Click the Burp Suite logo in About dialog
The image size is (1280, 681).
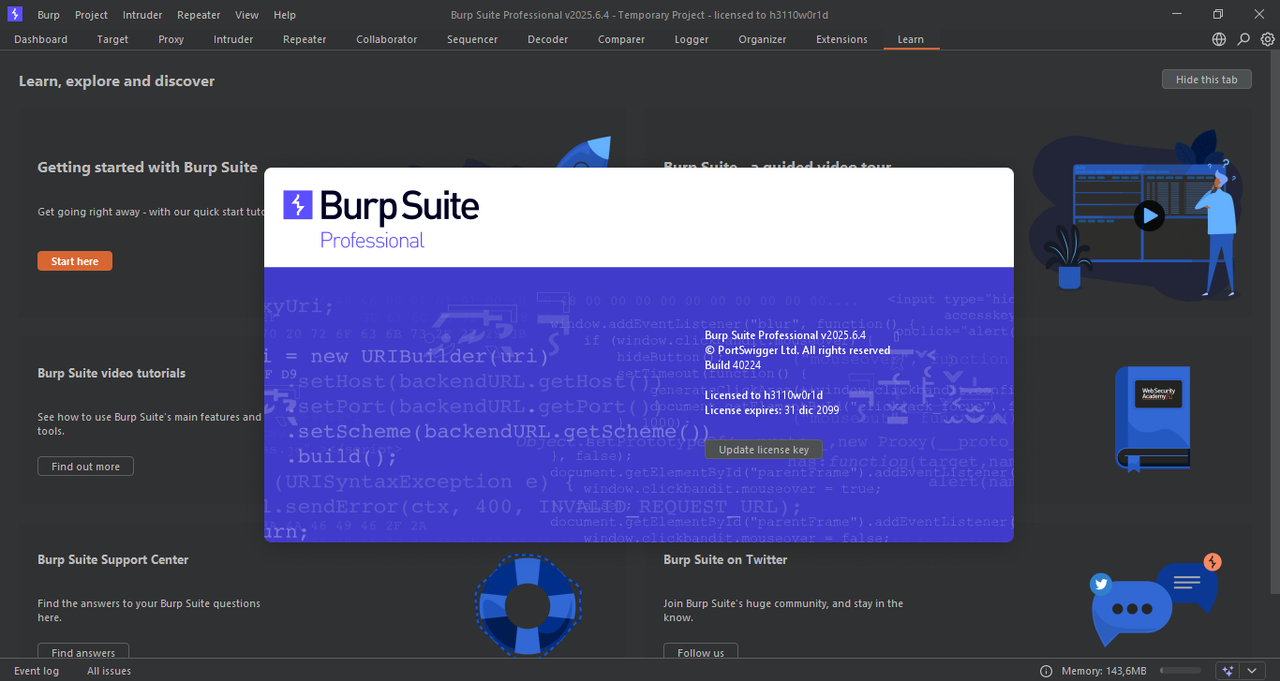pyautogui.click(x=381, y=219)
